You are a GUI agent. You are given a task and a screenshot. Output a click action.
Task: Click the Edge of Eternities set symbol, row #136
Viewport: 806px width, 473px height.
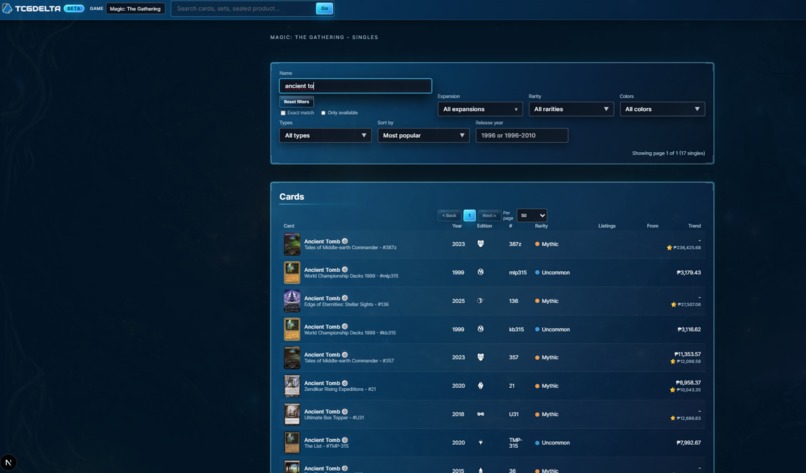481,301
